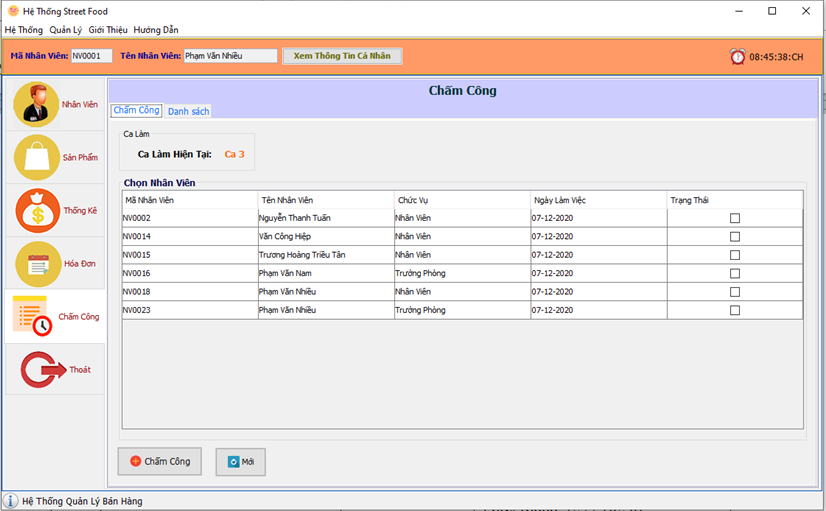The width and height of the screenshot is (826, 511).
Task: Click the name Văn Công Hiệp
Action: pos(284,237)
